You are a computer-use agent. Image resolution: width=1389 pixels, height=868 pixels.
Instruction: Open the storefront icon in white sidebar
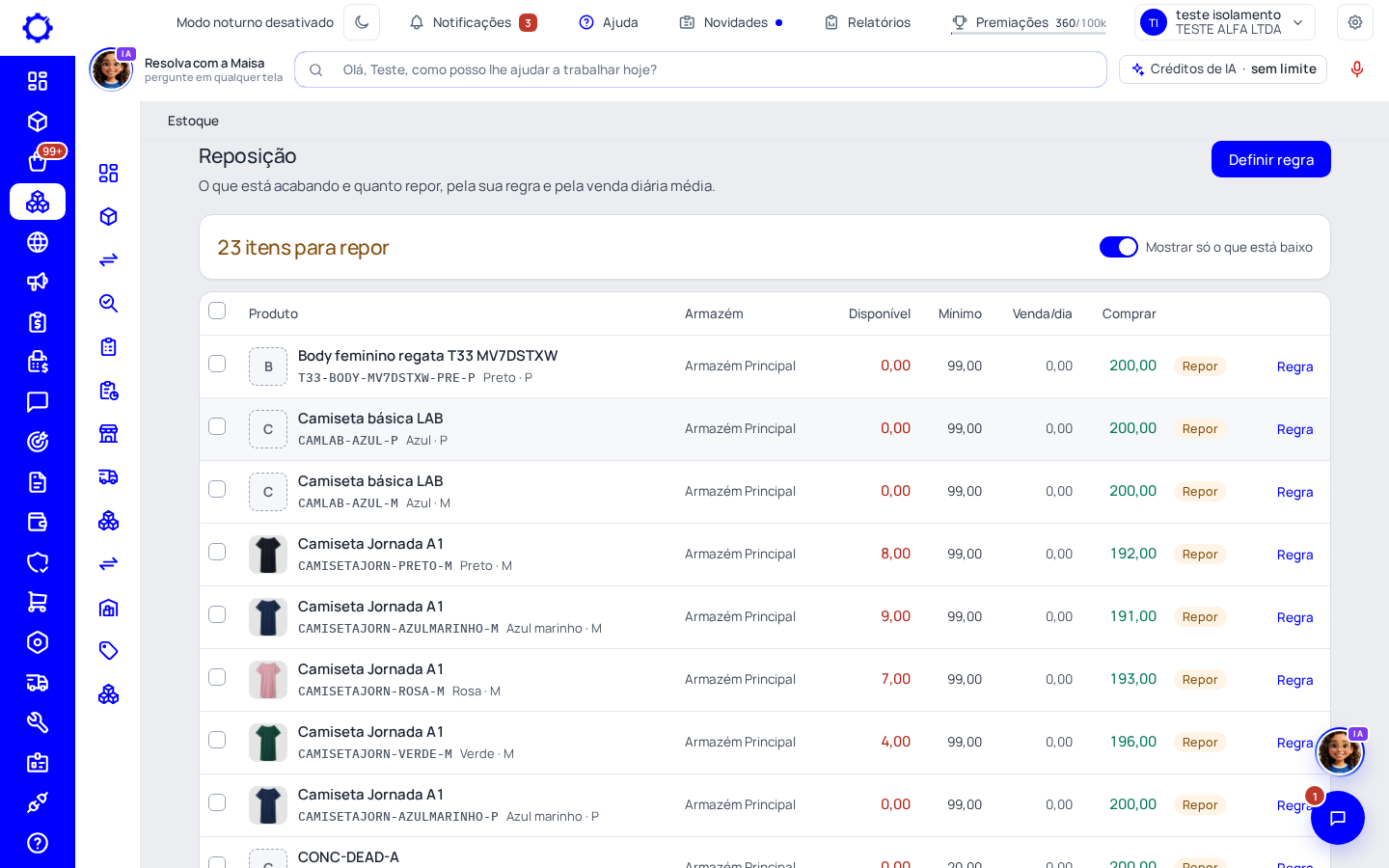click(108, 434)
